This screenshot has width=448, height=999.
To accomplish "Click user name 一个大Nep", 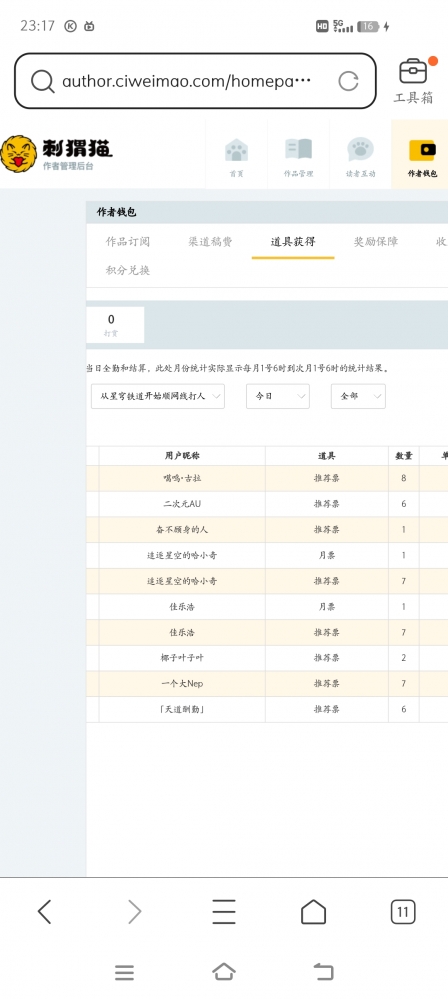I will (x=182, y=684).
